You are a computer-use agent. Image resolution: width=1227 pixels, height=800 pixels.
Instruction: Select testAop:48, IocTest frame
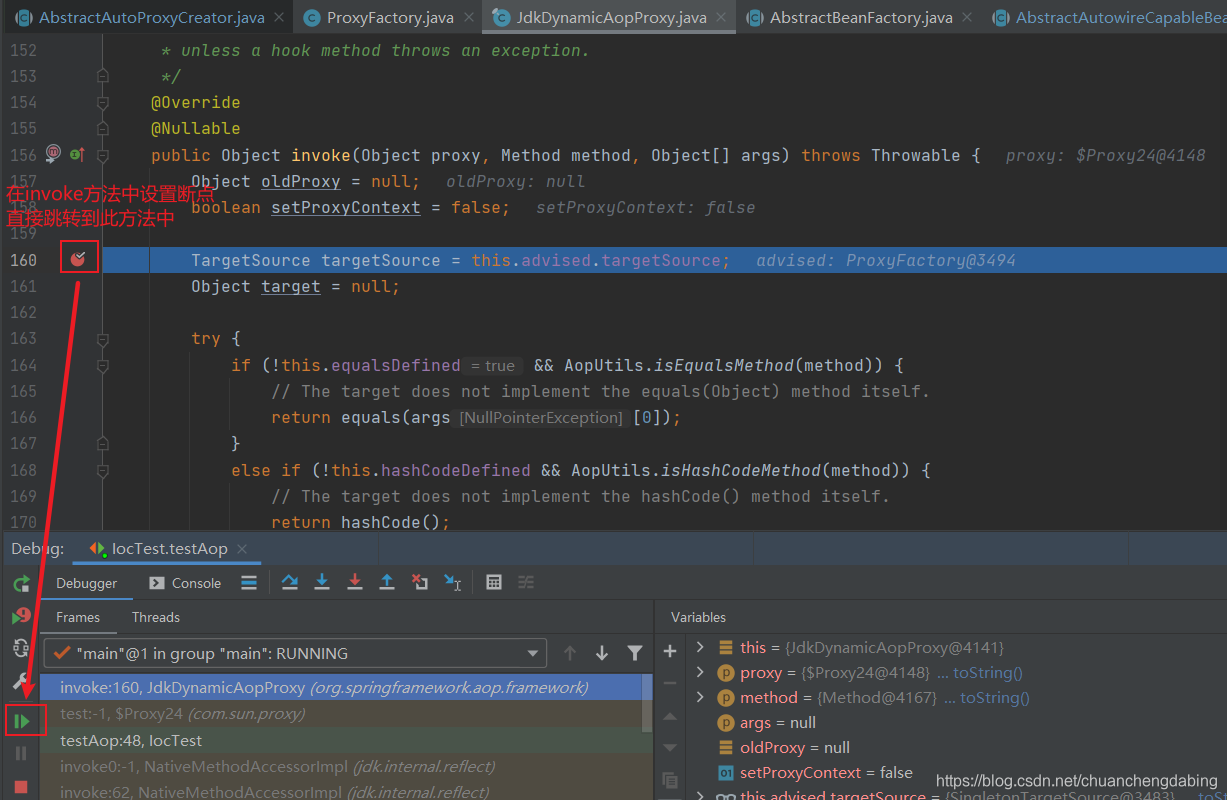pyautogui.click(x=340, y=740)
